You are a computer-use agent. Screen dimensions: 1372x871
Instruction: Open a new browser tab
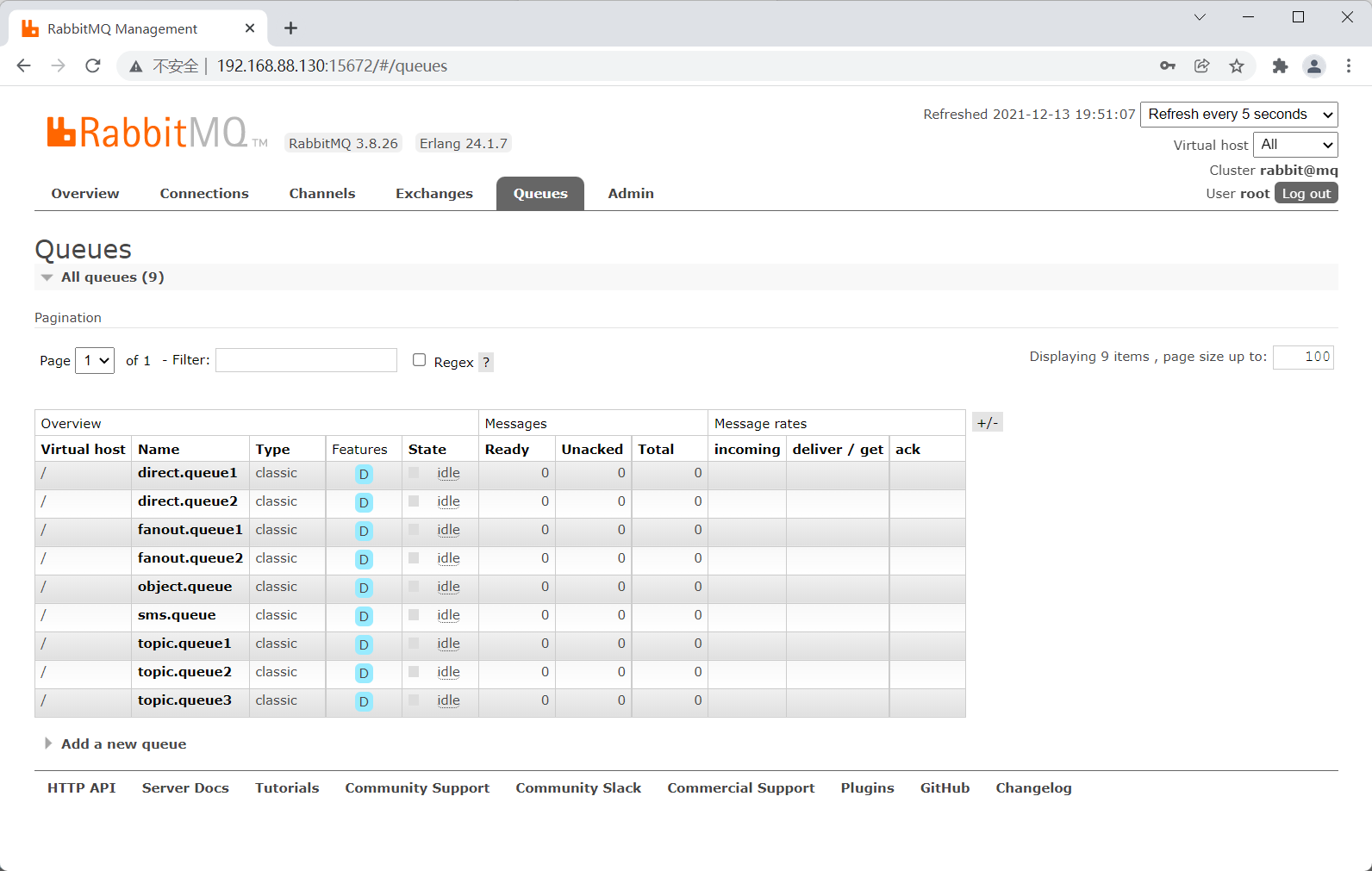tap(291, 28)
